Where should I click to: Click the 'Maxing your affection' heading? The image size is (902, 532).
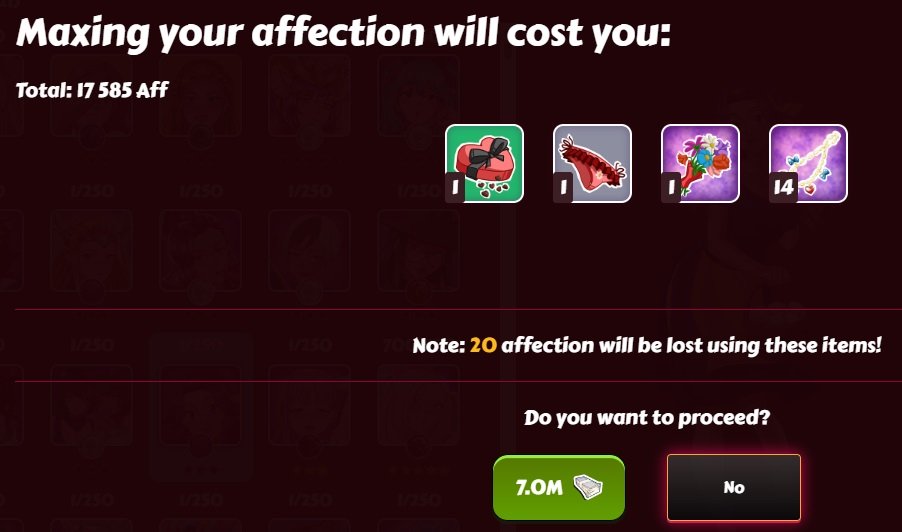click(343, 33)
